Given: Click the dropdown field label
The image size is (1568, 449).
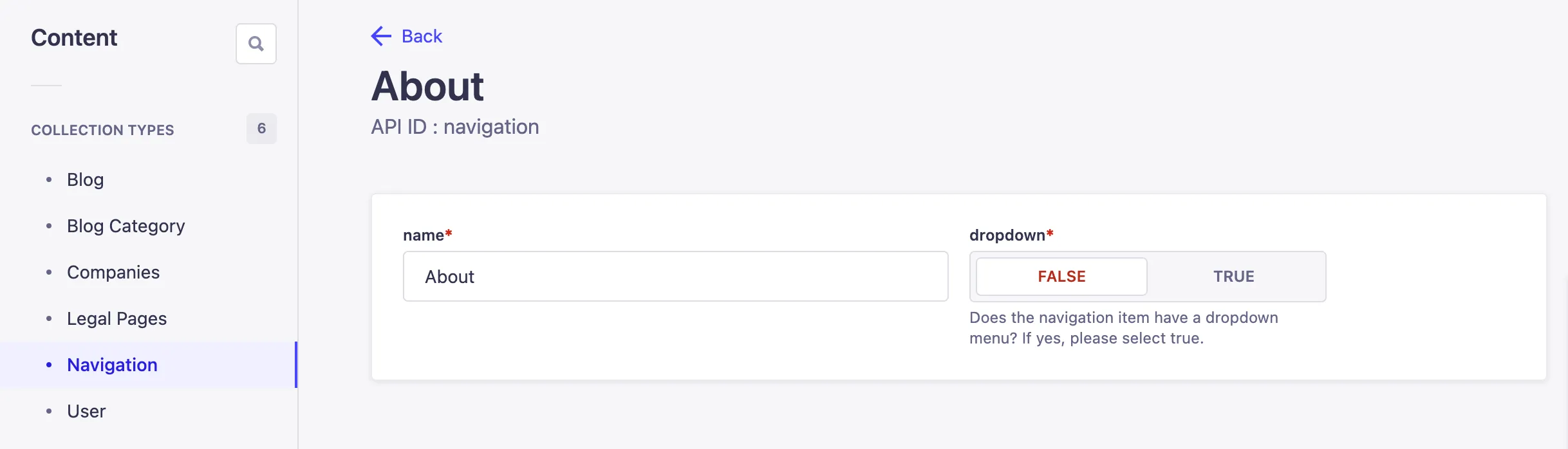Looking at the screenshot, I should pyautogui.click(x=1007, y=235).
